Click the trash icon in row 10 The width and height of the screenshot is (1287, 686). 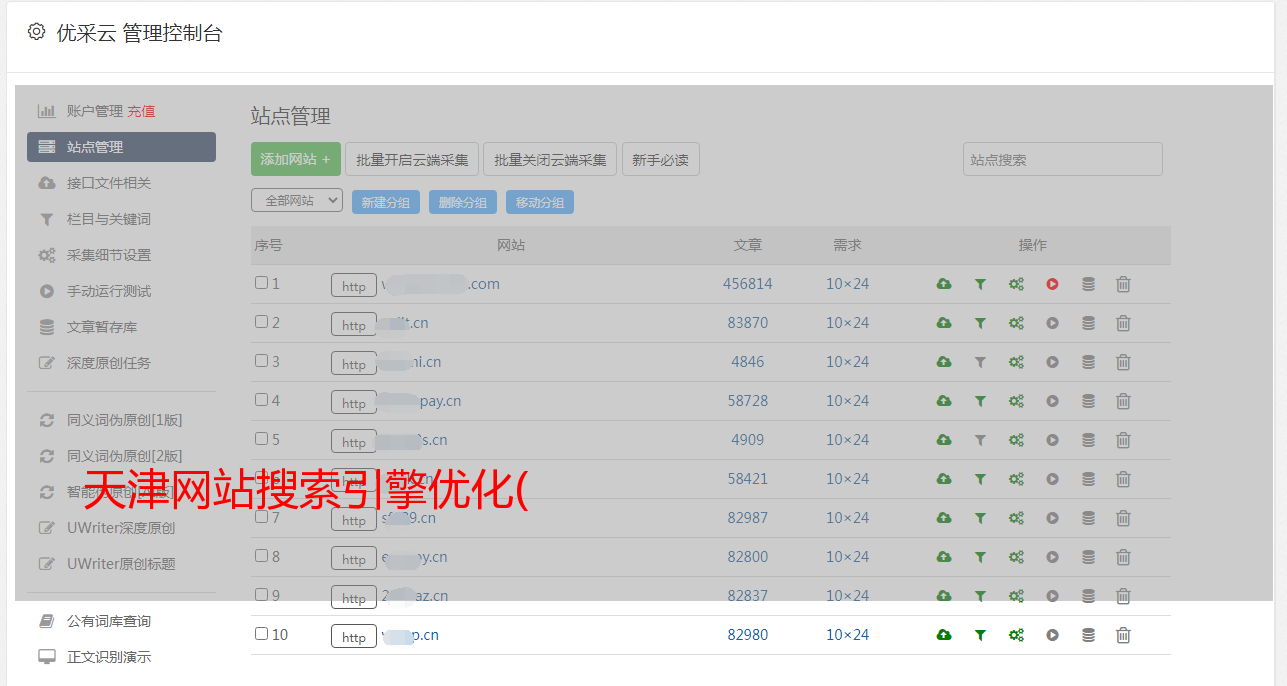(x=1123, y=635)
